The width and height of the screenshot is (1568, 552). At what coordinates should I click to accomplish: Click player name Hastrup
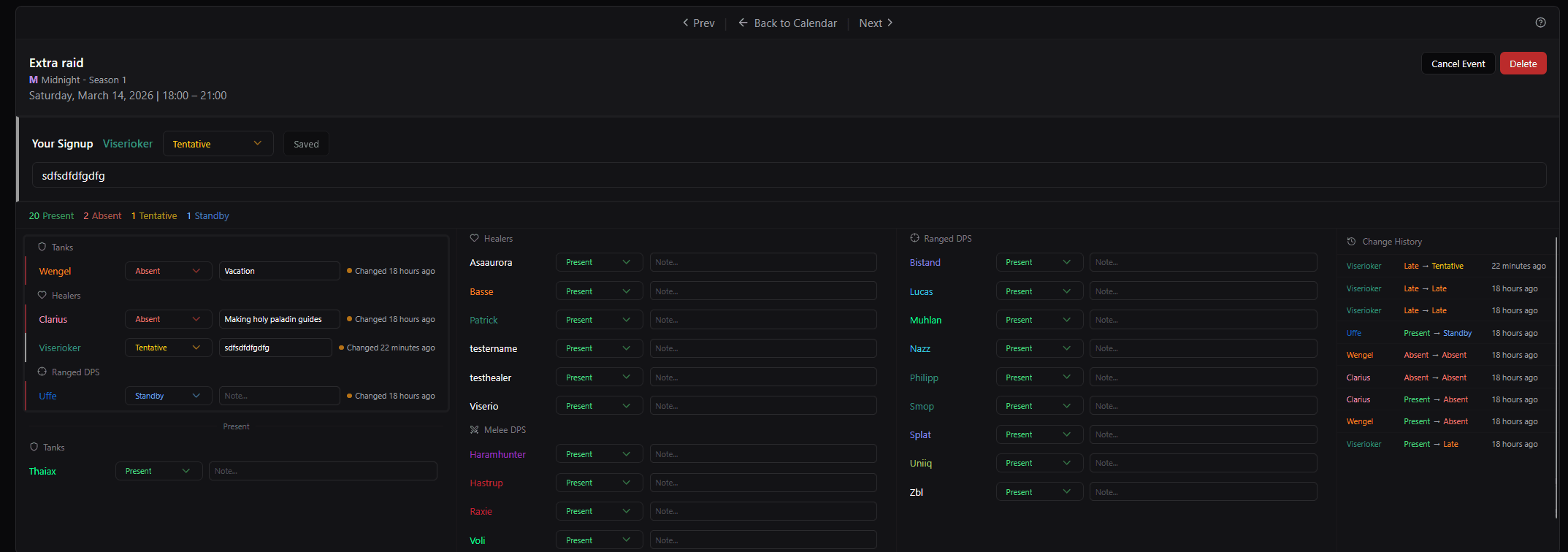click(486, 483)
